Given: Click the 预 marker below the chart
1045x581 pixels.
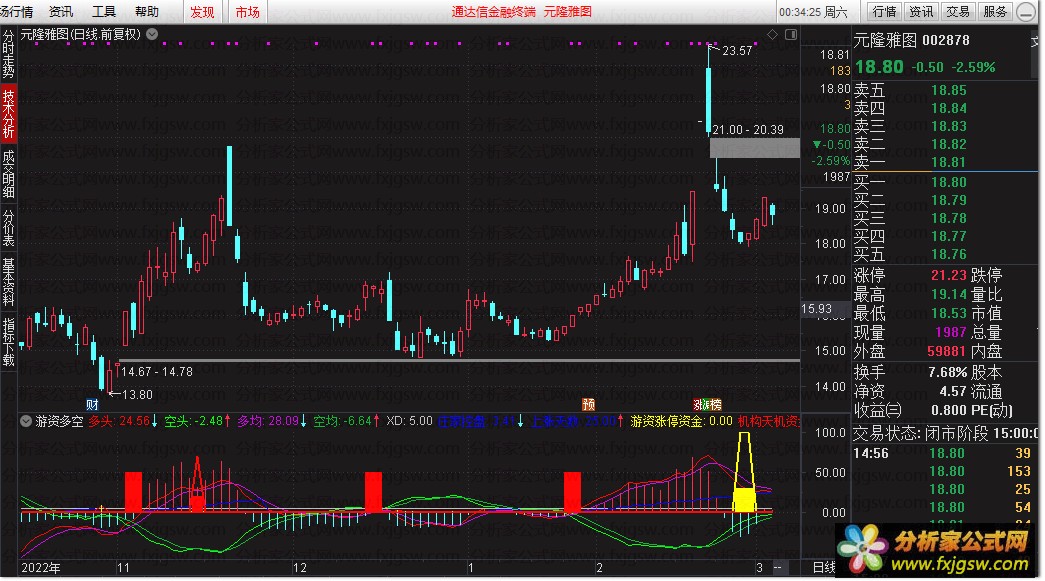Looking at the screenshot, I should click(588, 404).
